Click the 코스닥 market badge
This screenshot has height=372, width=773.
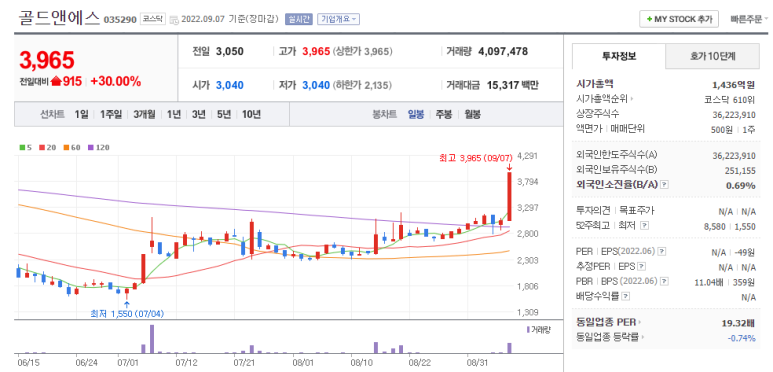(x=153, y=19)
